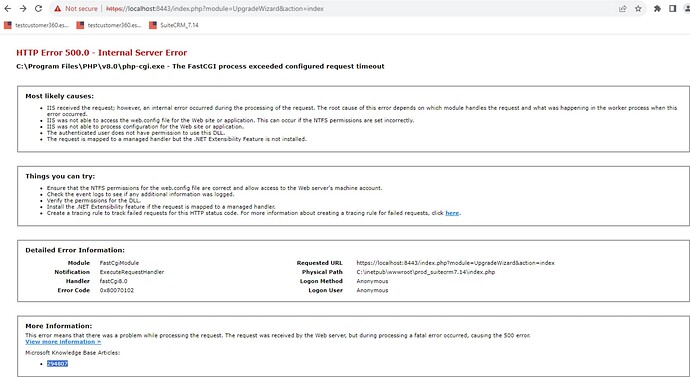Open the second testcustomer360 bookmark
The image size is (690, 377).
[x=109, y=26]
